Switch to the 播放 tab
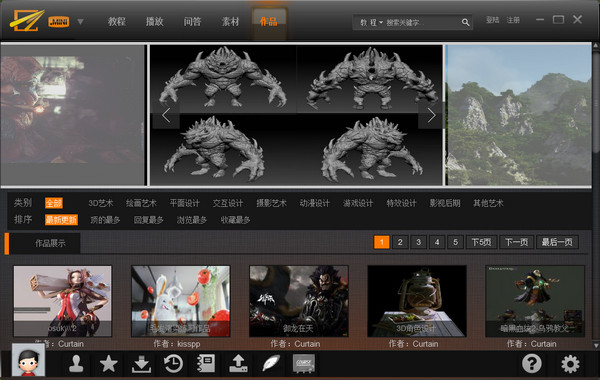600x380 pixels. [154, 21]
